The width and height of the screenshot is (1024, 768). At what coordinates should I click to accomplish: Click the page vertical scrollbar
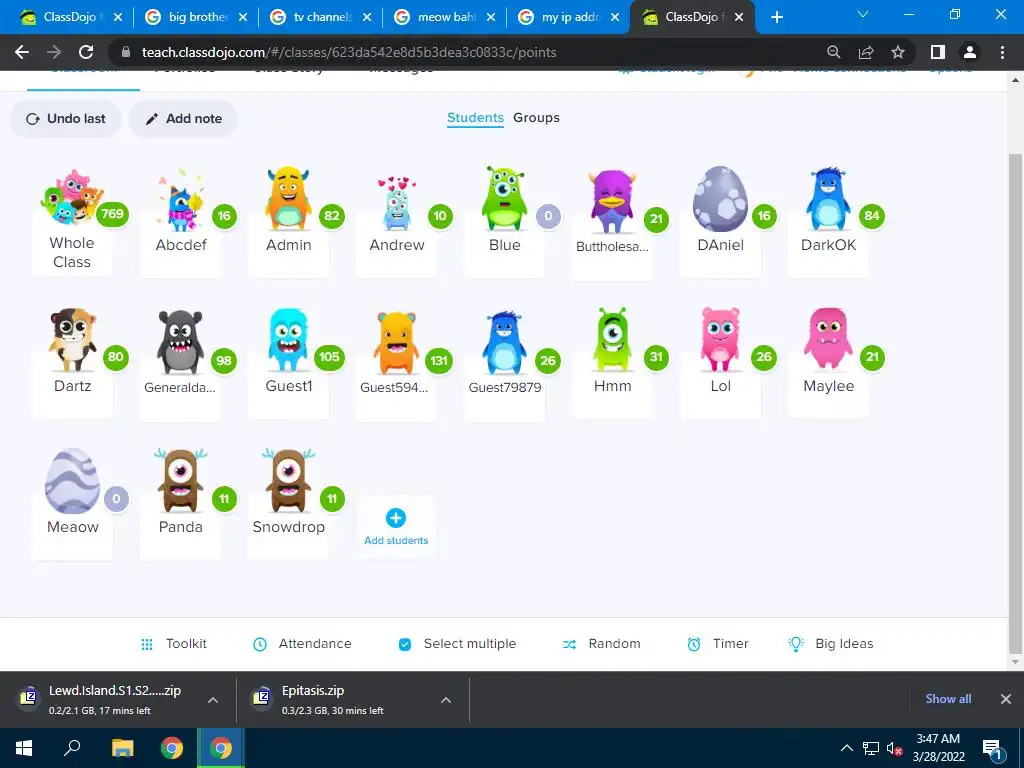pyautogui.click(x=1014, y=403)
